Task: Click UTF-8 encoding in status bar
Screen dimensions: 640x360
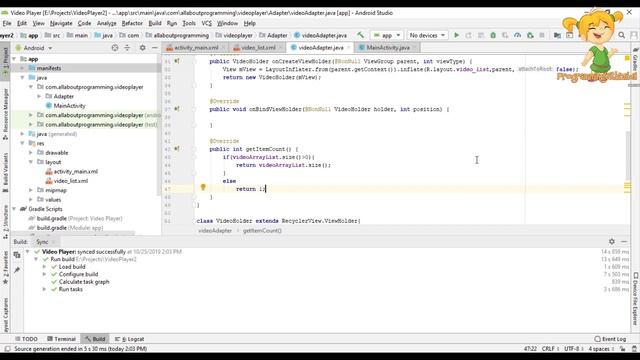Action: (x=572, y=349)
